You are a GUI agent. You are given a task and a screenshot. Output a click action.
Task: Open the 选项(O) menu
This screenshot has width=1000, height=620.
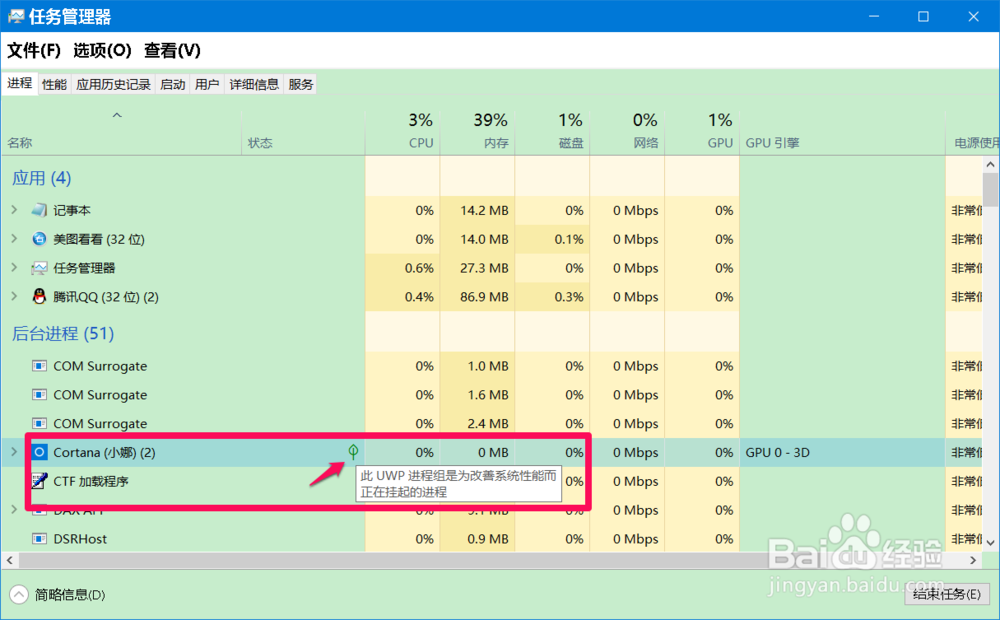(x=102, y=50)
